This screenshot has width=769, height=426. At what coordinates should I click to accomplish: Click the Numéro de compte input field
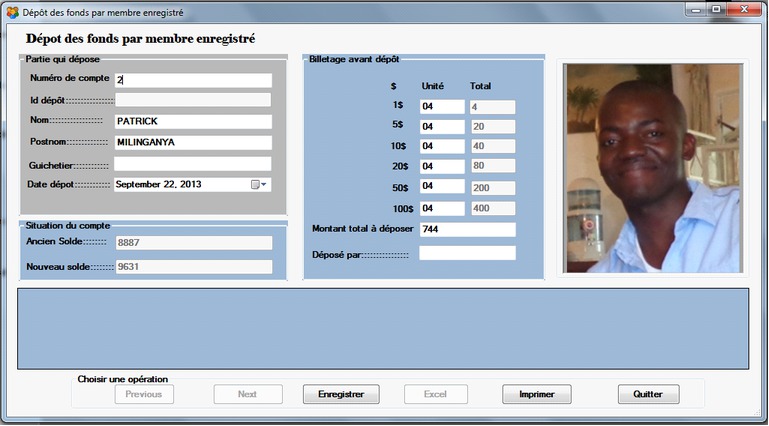coord(193,80)
